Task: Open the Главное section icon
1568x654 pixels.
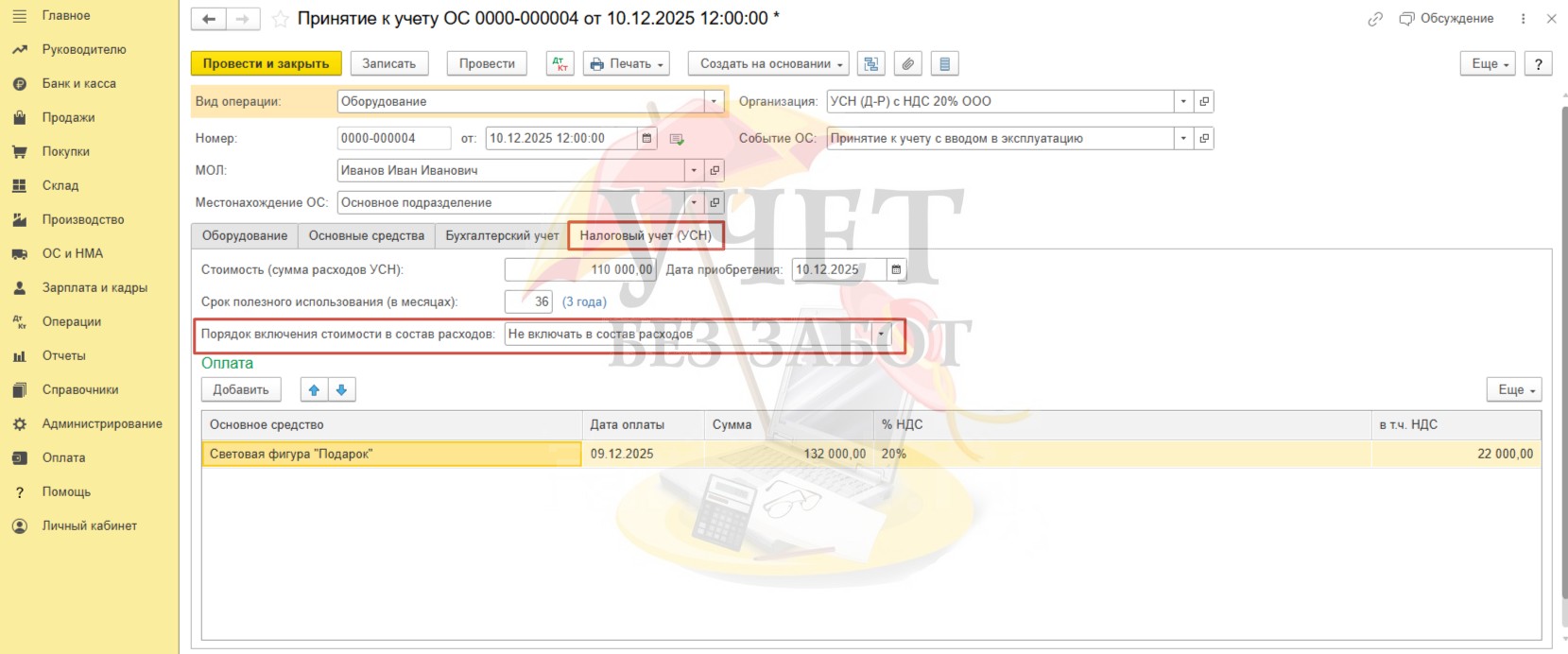Action: [19, 15]
